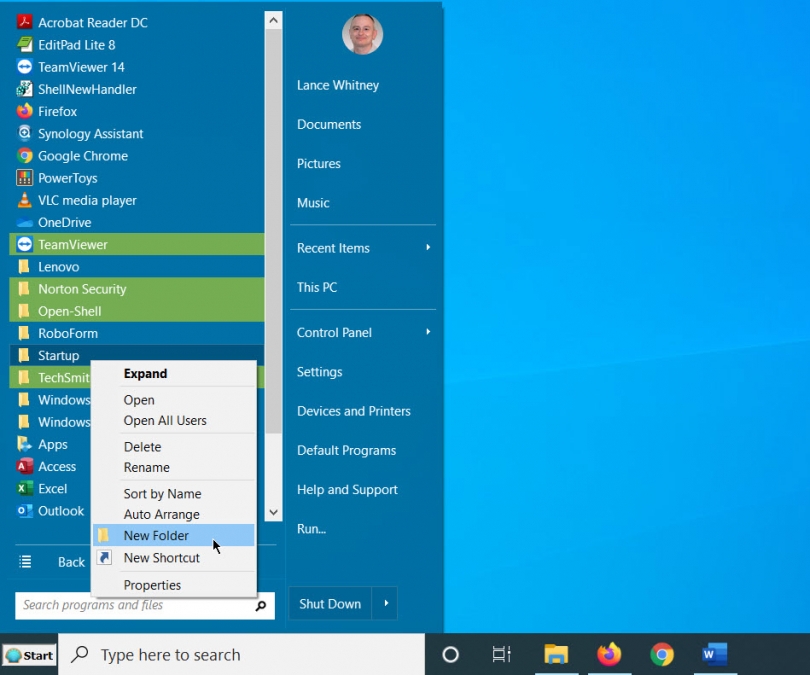Open Settings from Start menu
810x675 pixels.
coord(319,372)
